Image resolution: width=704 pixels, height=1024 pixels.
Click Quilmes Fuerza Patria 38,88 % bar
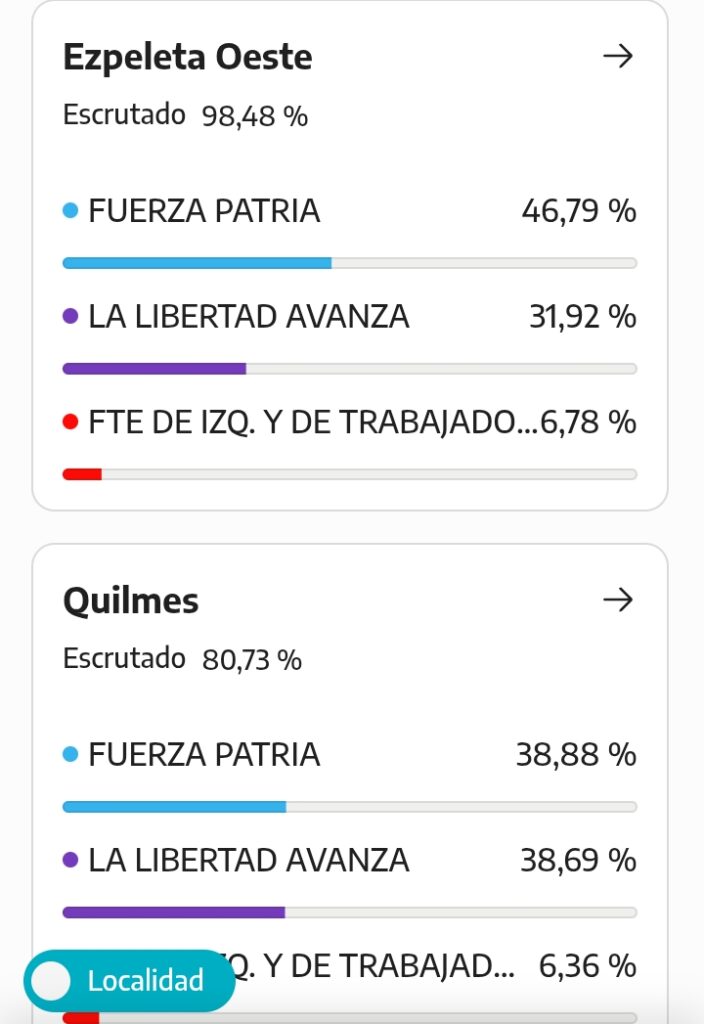(350, 807)
